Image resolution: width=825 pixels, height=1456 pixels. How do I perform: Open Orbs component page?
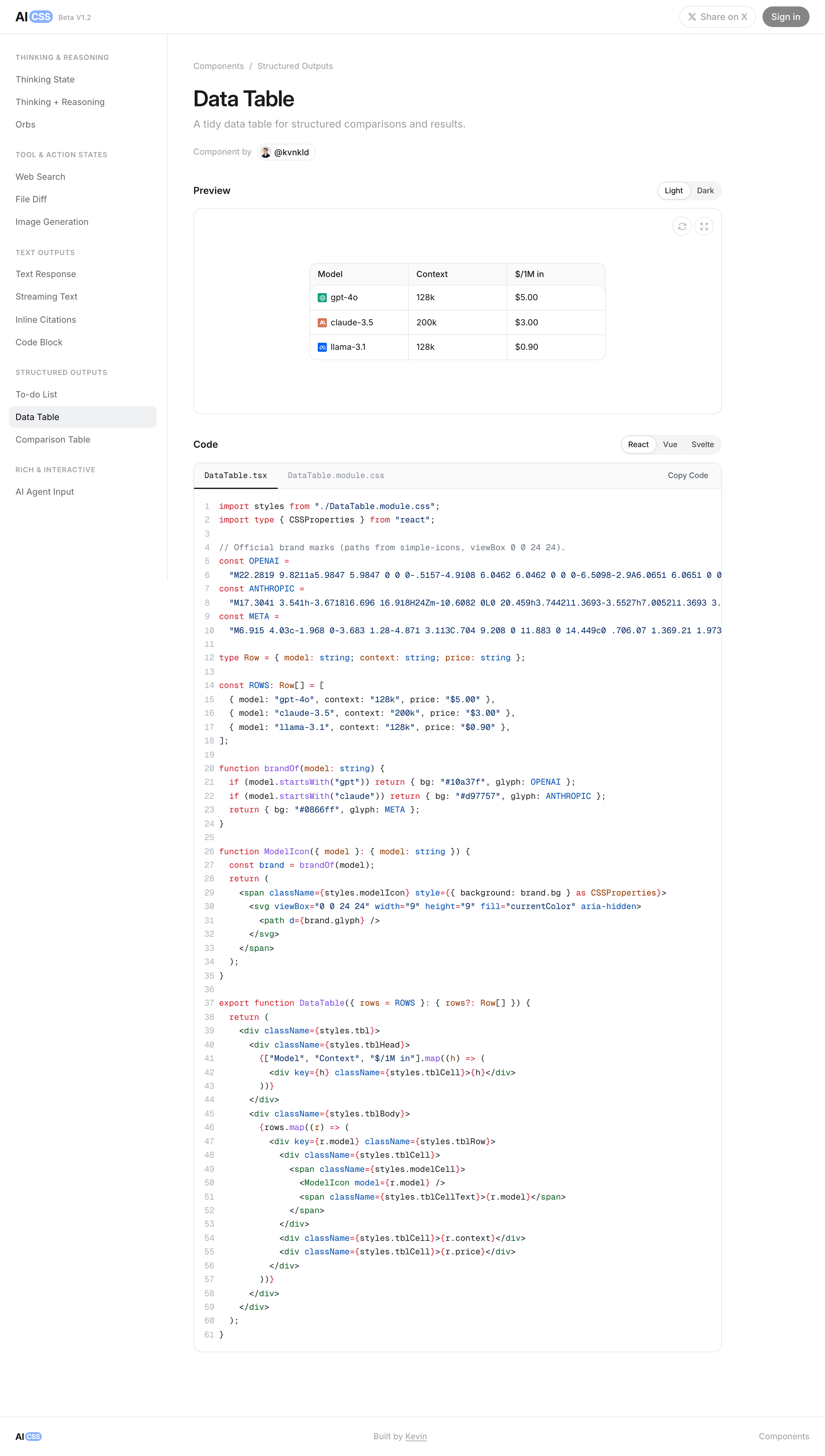click(x=83, y=125)
